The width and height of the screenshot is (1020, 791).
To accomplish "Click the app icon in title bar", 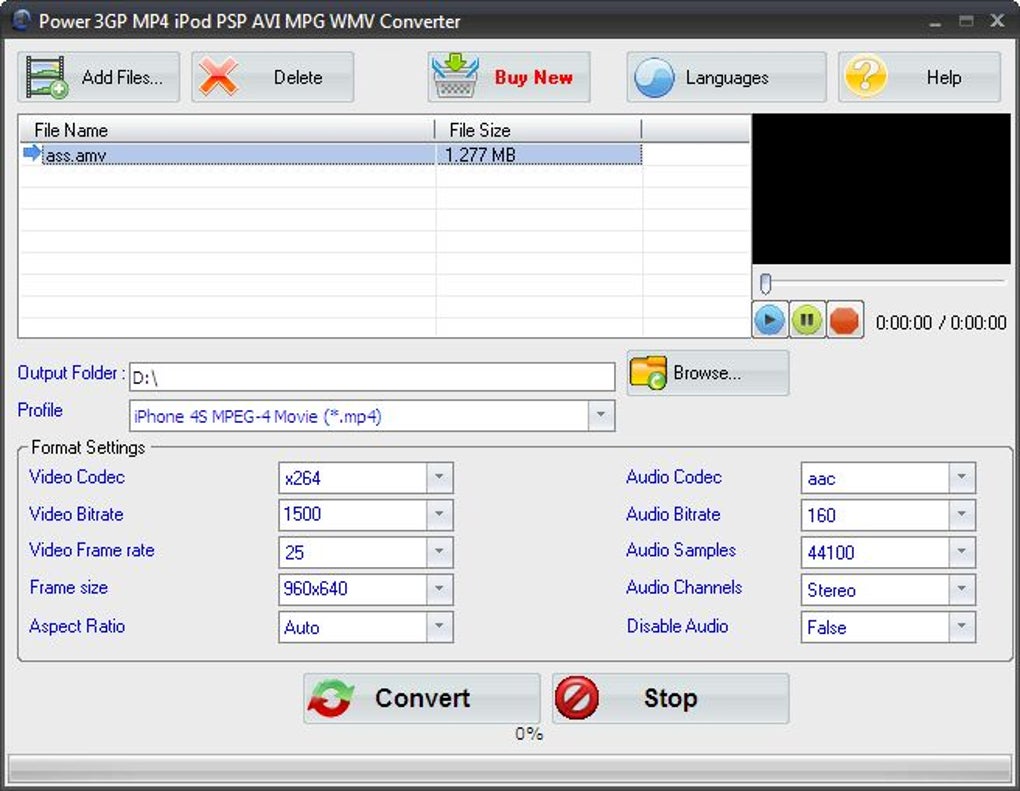I will click(x=21, y=20).
